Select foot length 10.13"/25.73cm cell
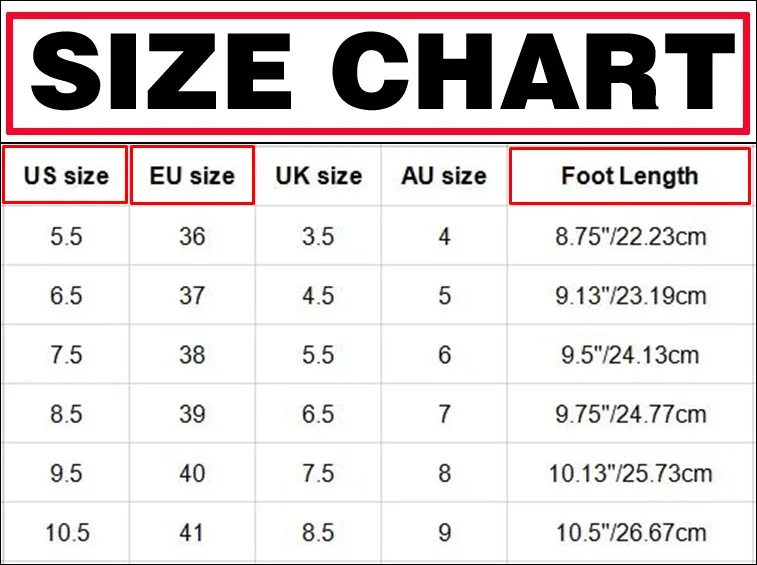757x565 pixels. tap(630, 473)
